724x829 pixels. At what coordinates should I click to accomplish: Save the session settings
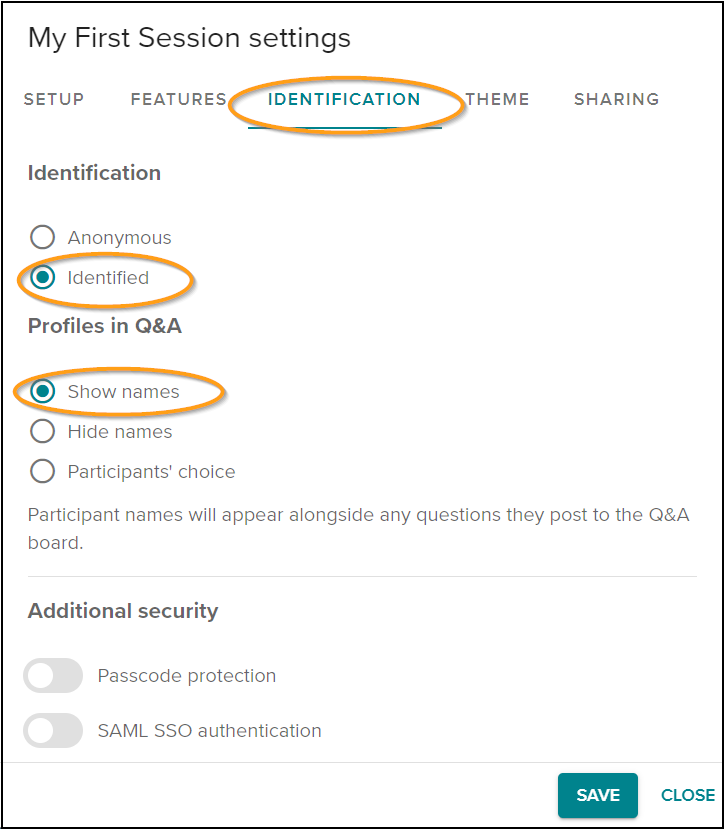[x=597, y=795]
